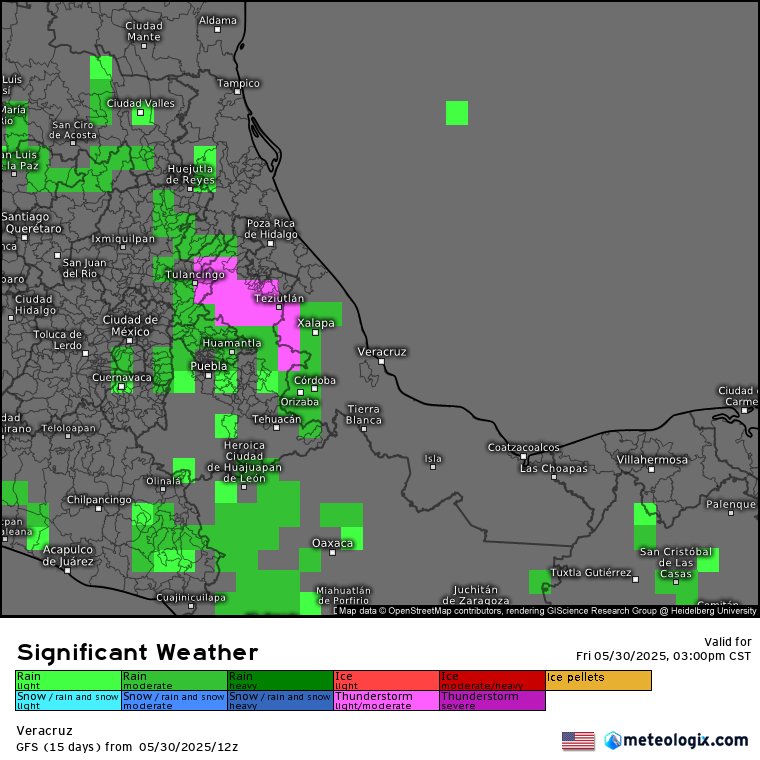Click the Toluca de Lerdo label
This screenshot has height=760, width=760.
(58, 340)
